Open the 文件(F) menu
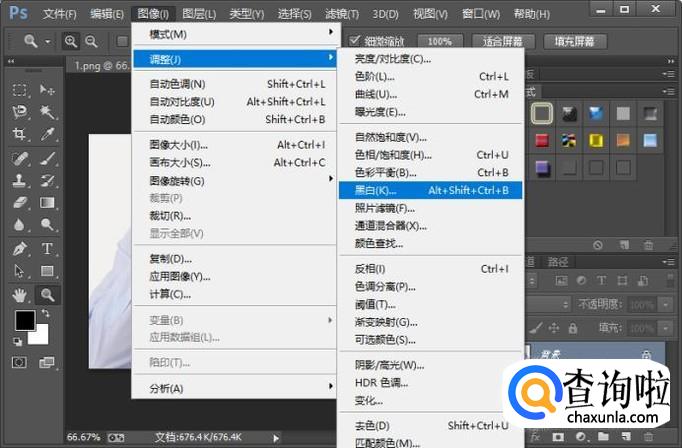The width and height of the screenshot is (682, 448). [59, 14]
